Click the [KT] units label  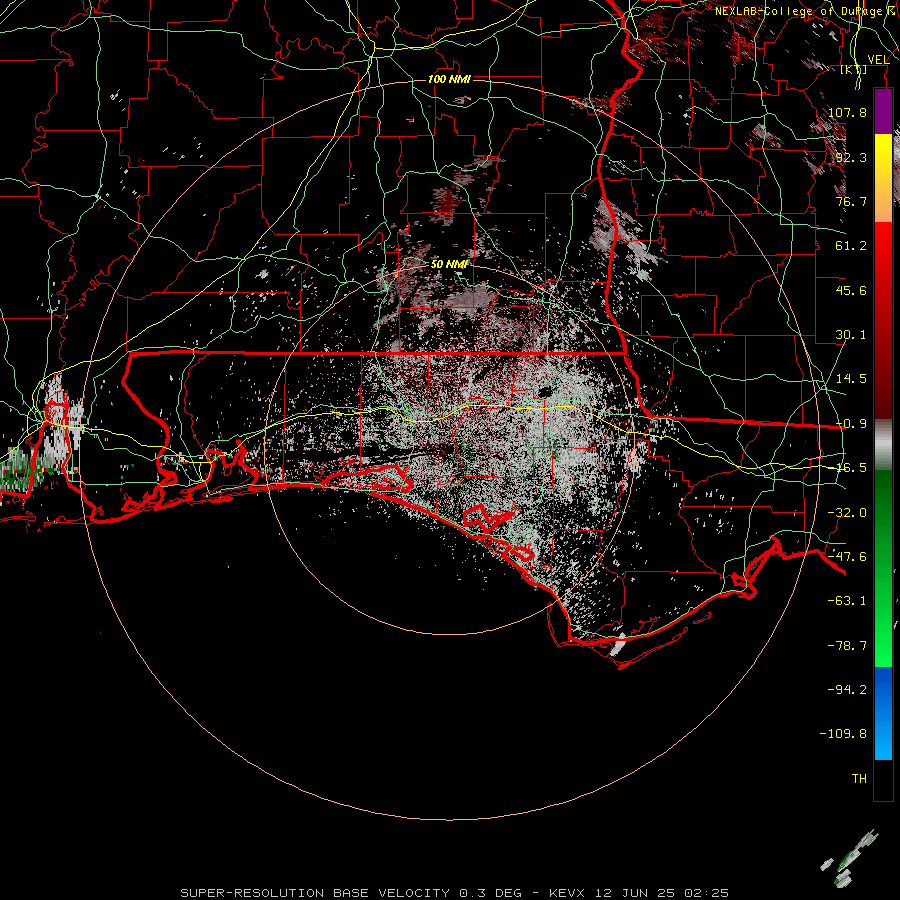click(x=854, y=69)
